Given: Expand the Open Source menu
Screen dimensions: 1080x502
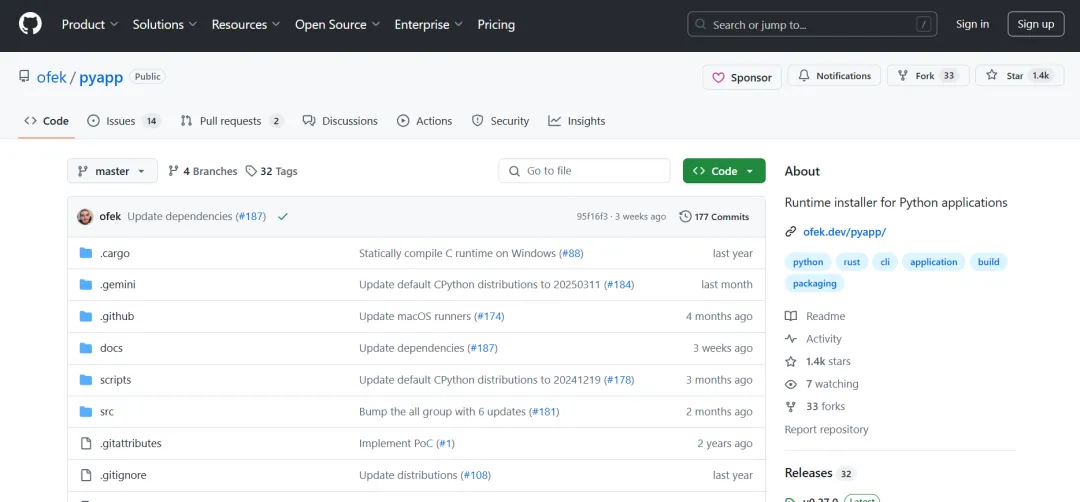Looking at the screenshot, I should (338, 25).
